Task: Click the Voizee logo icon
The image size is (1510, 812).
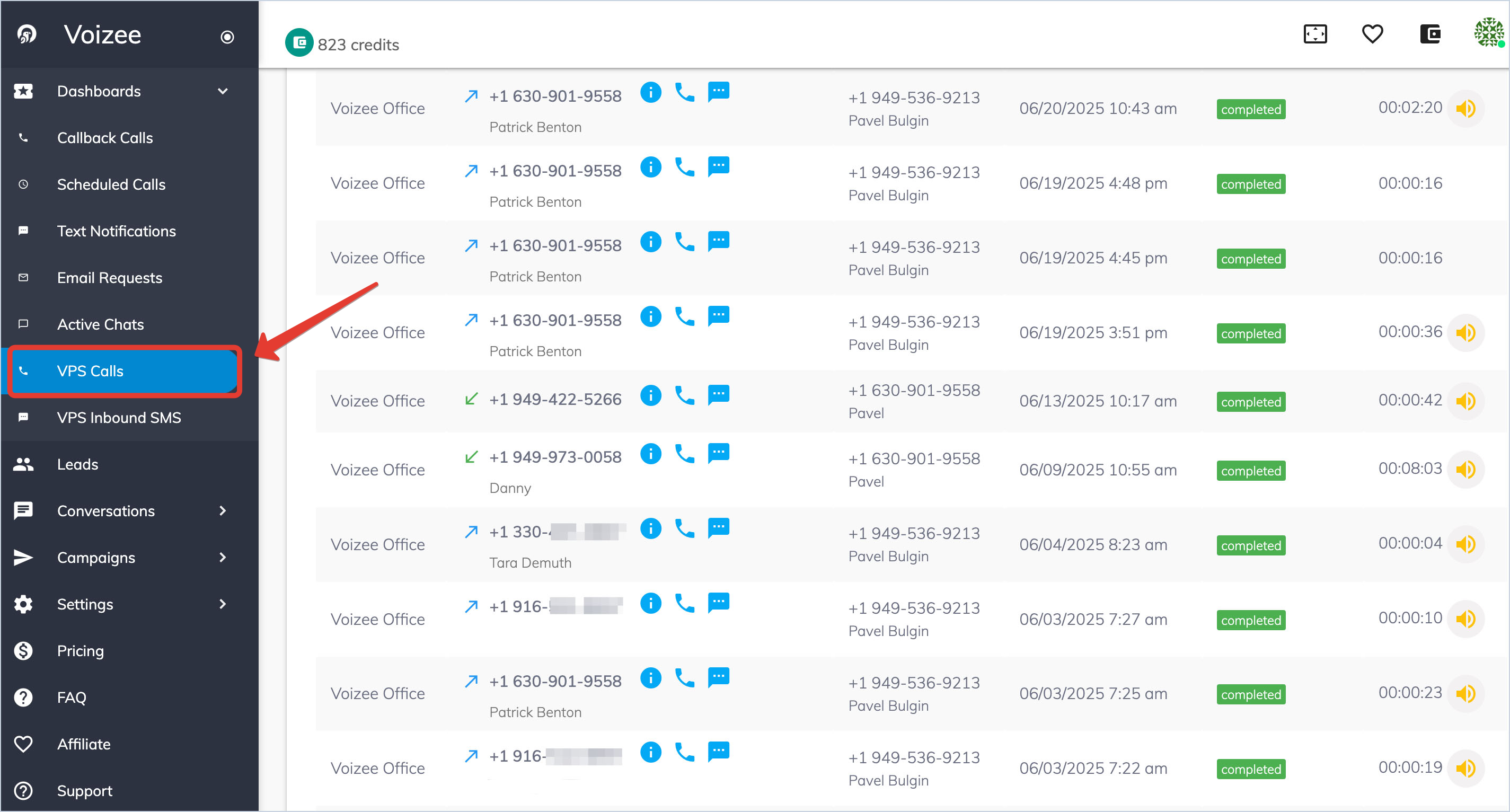Action: pos(27,34)
